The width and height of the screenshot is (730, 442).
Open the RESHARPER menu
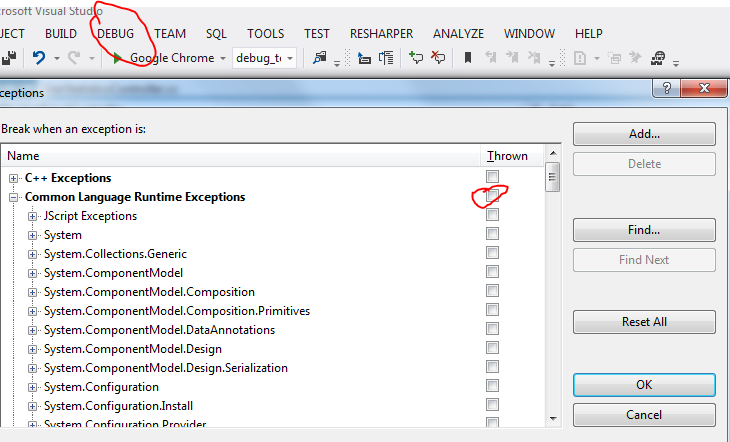[381, 33]
